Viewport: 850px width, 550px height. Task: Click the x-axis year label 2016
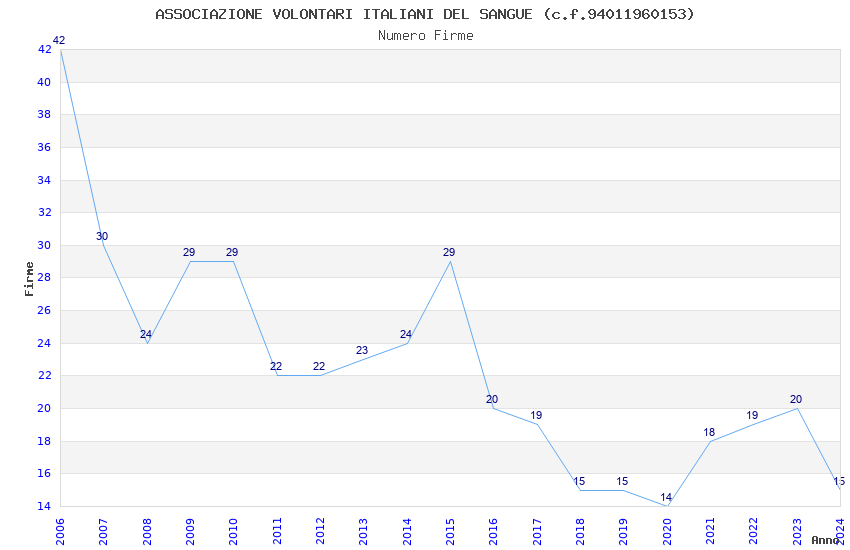click(x=493, y=531)
